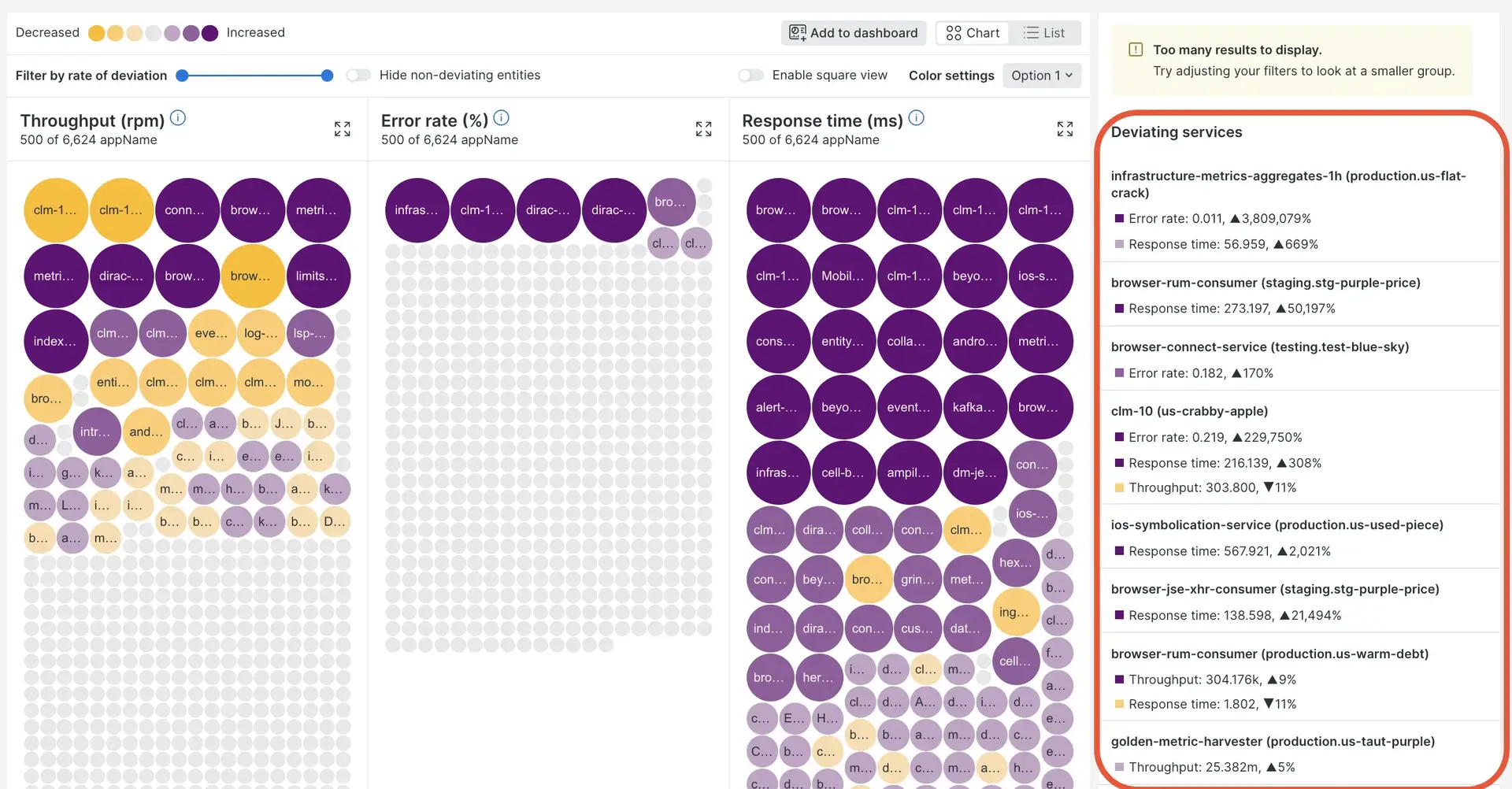Click the warning icon in results banner
The image size is (1512, 789).
click(1136, 50)
